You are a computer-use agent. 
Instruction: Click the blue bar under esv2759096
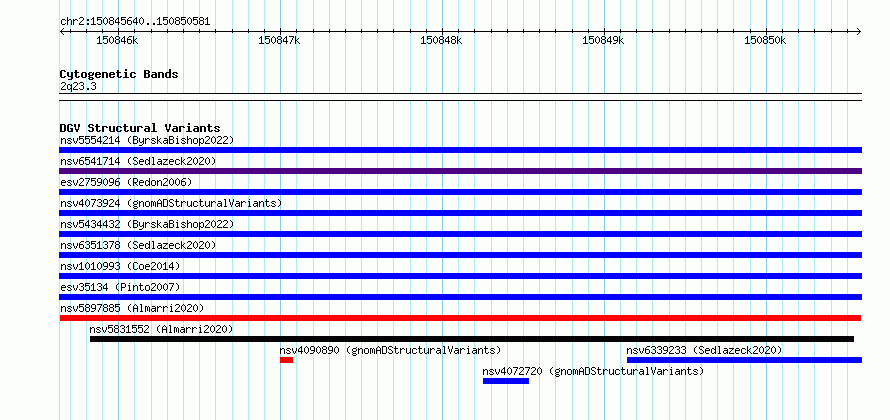coord(460,192)
